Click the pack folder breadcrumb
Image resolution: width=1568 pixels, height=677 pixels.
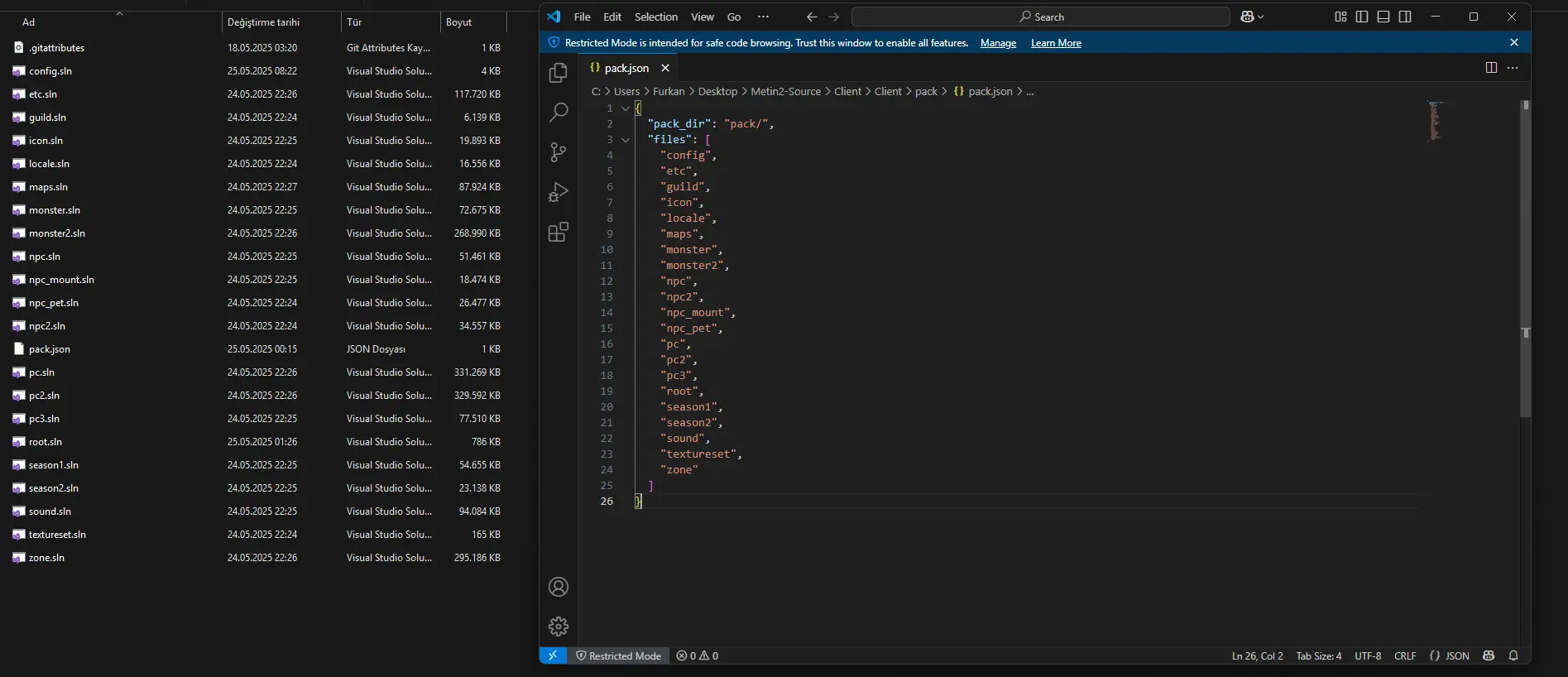926,91
